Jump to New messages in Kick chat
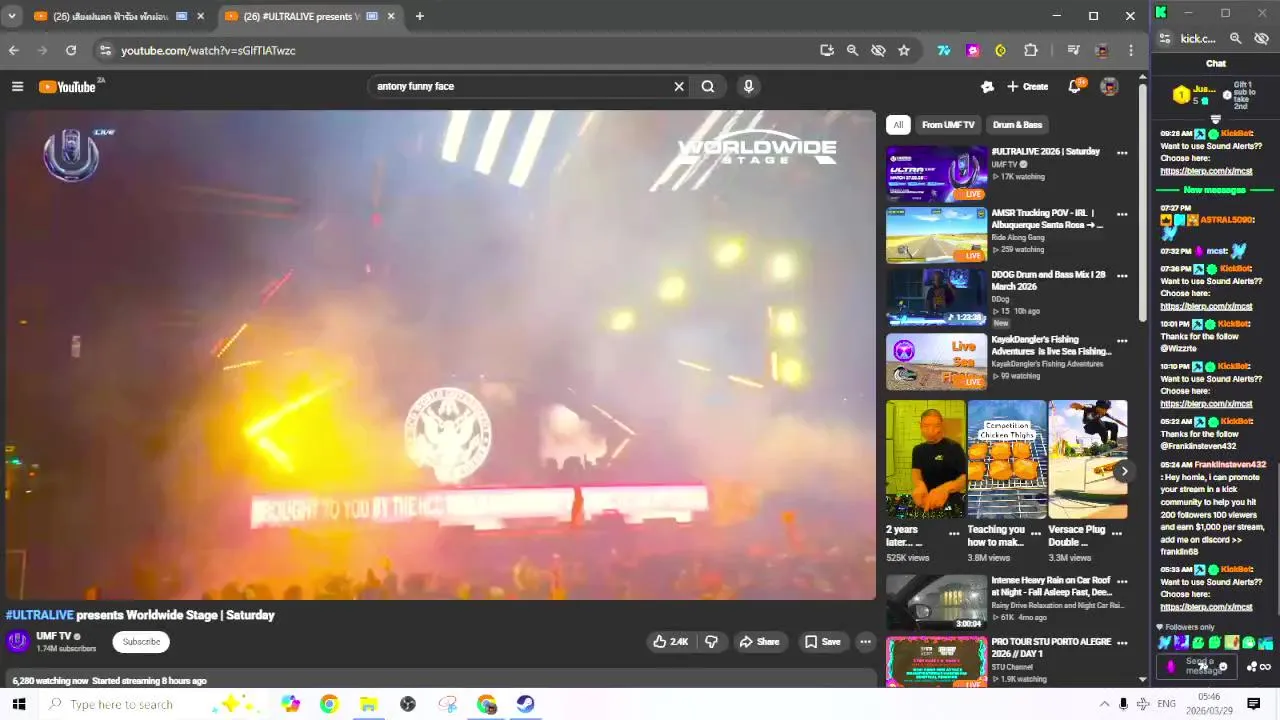 (x=1214, y=190)
